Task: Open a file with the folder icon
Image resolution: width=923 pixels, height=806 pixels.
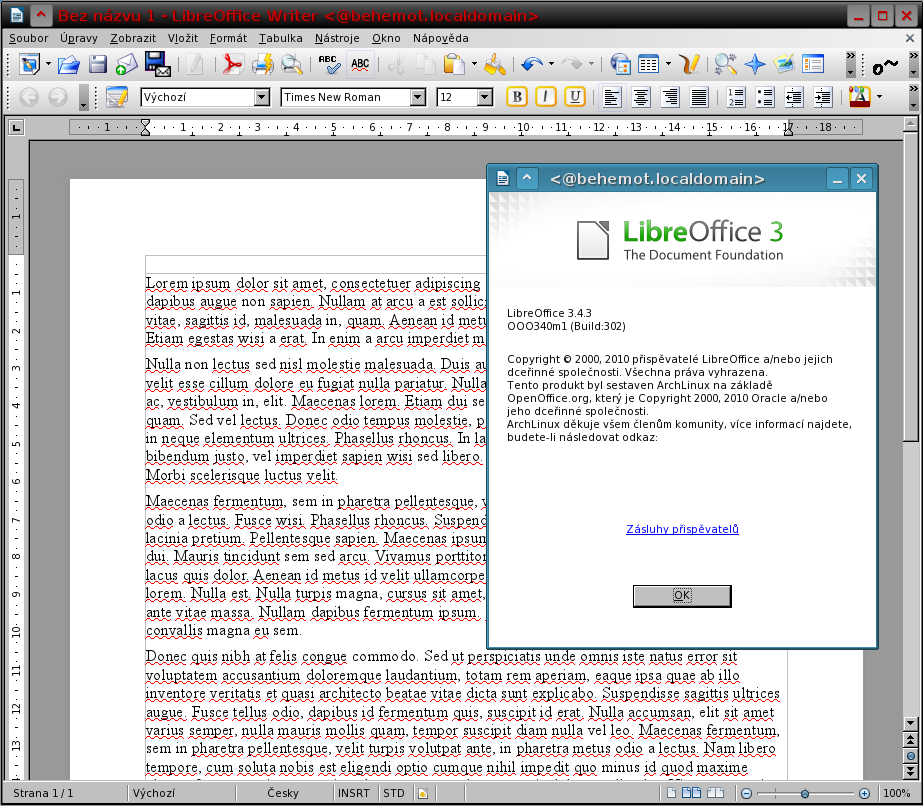Action: point(69,64)
